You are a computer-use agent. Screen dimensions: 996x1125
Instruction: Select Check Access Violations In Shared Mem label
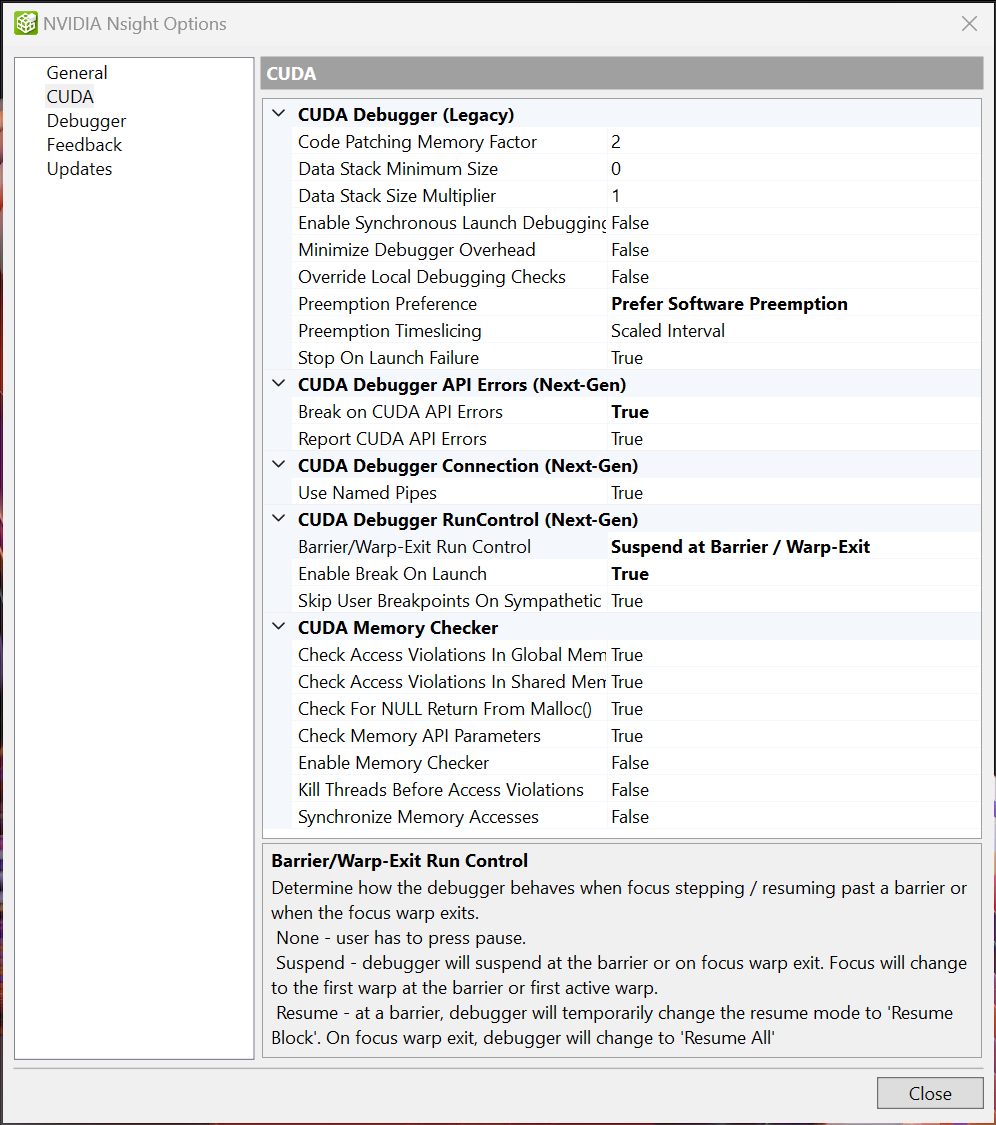(x=451, y=682)
